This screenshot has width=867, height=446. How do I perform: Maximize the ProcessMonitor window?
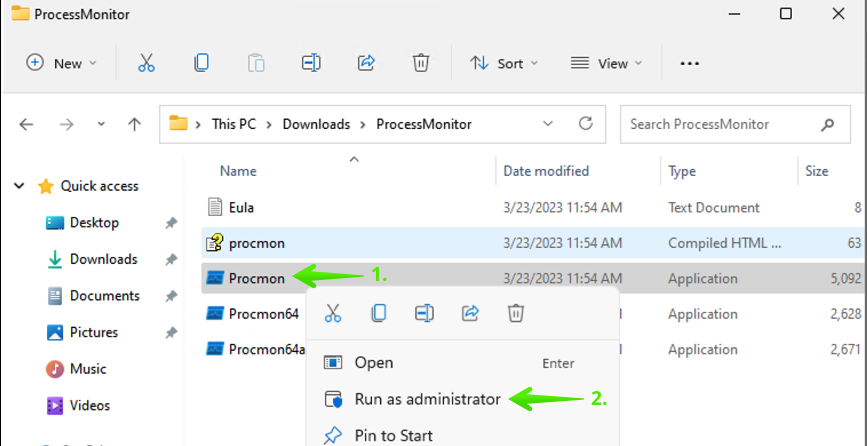tap(786, 14)
